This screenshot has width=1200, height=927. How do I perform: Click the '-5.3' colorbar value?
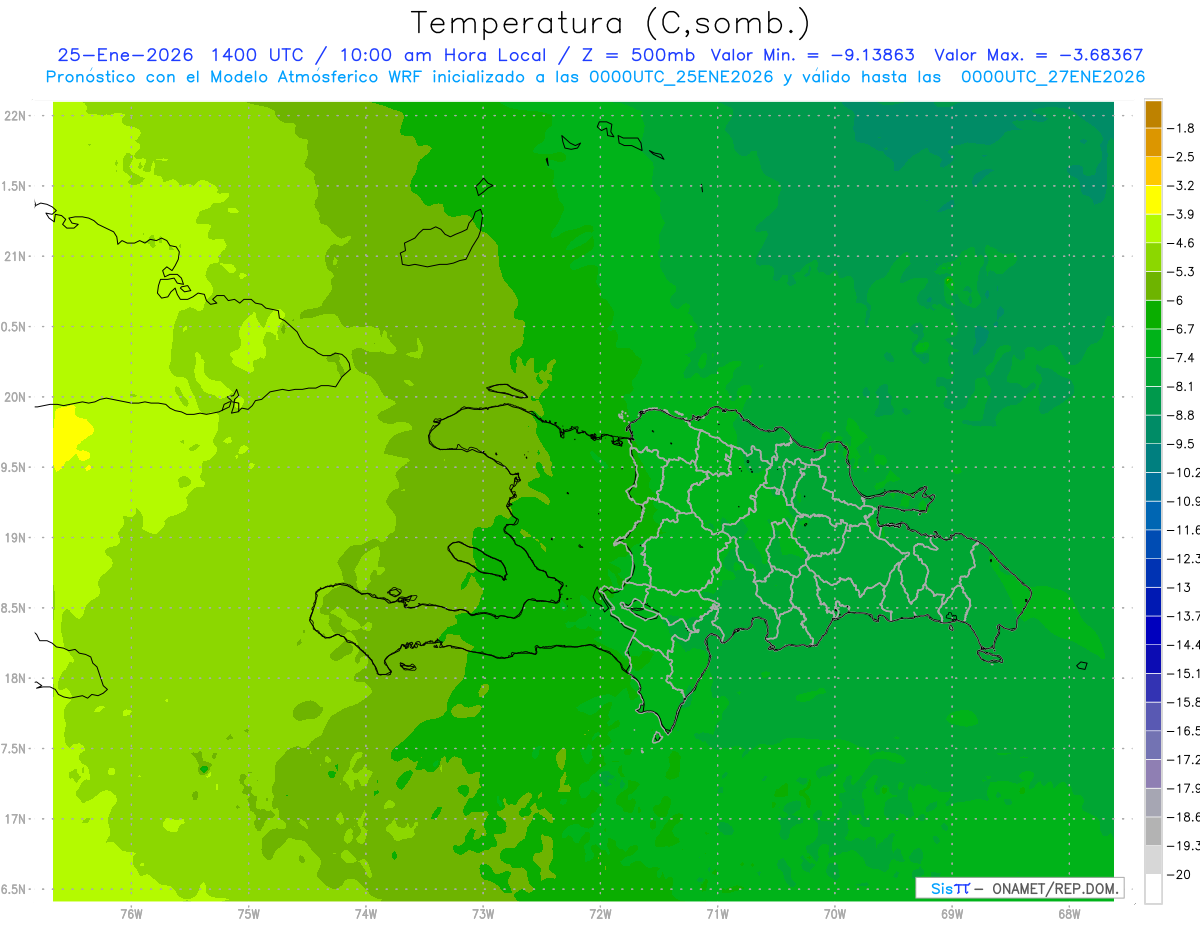tap(1181, 272)
